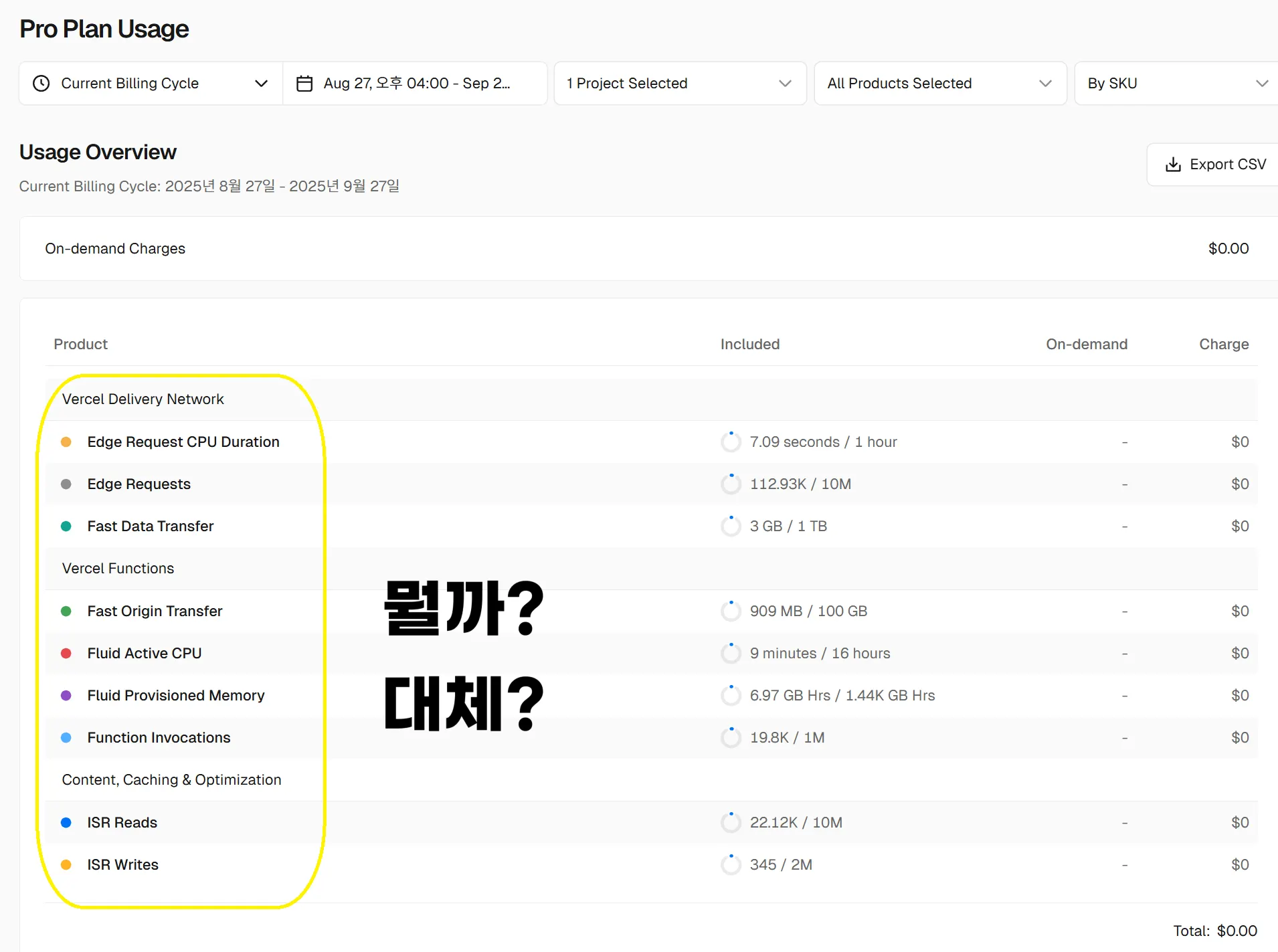Select the Fluid Provisioned Memory row label
The width and height of the screenshot is (1278, 952).
tap(176, 696)
